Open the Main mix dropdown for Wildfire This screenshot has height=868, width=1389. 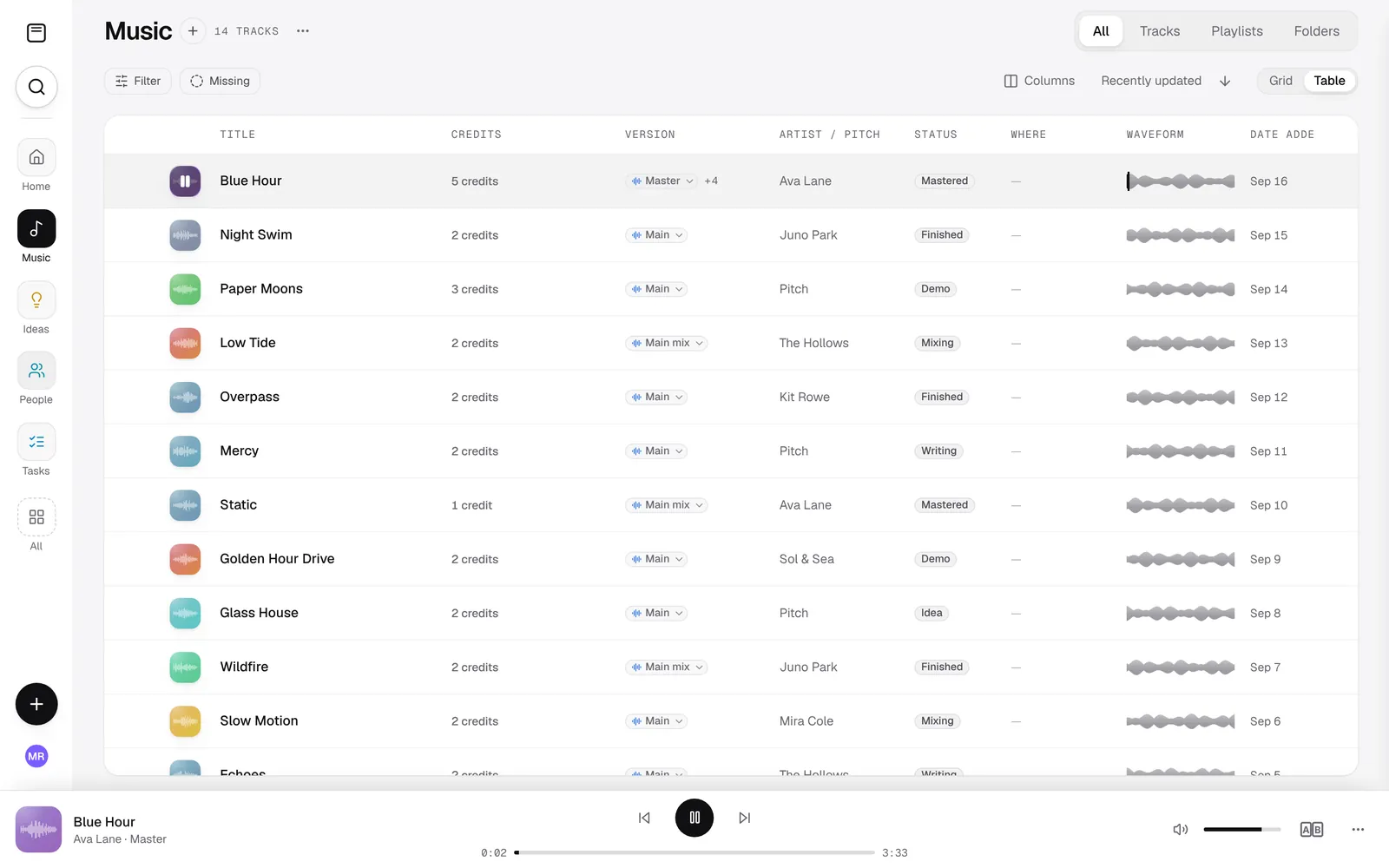(x=667, y=667)
